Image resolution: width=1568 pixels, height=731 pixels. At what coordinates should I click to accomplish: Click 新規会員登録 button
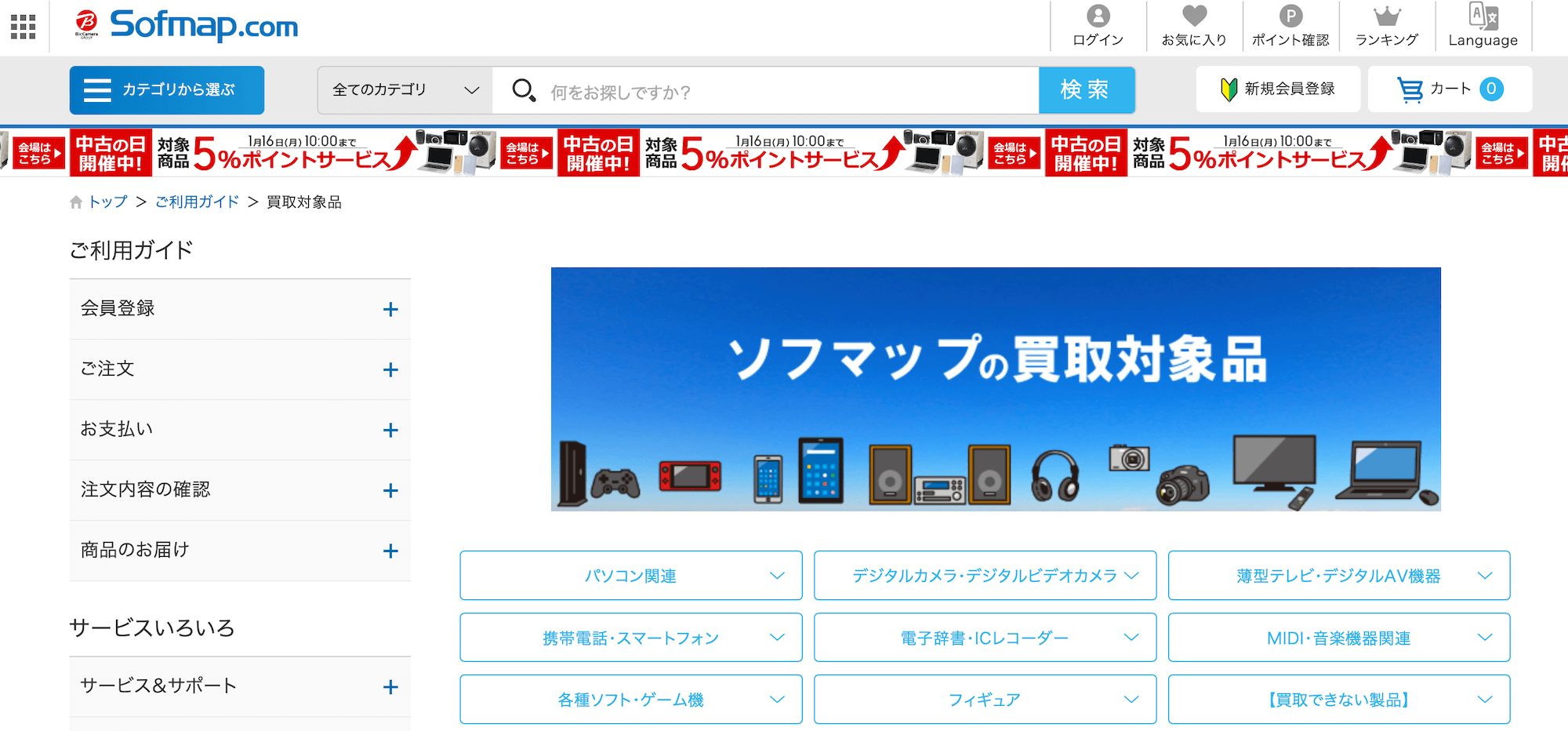pos(1278,89)
